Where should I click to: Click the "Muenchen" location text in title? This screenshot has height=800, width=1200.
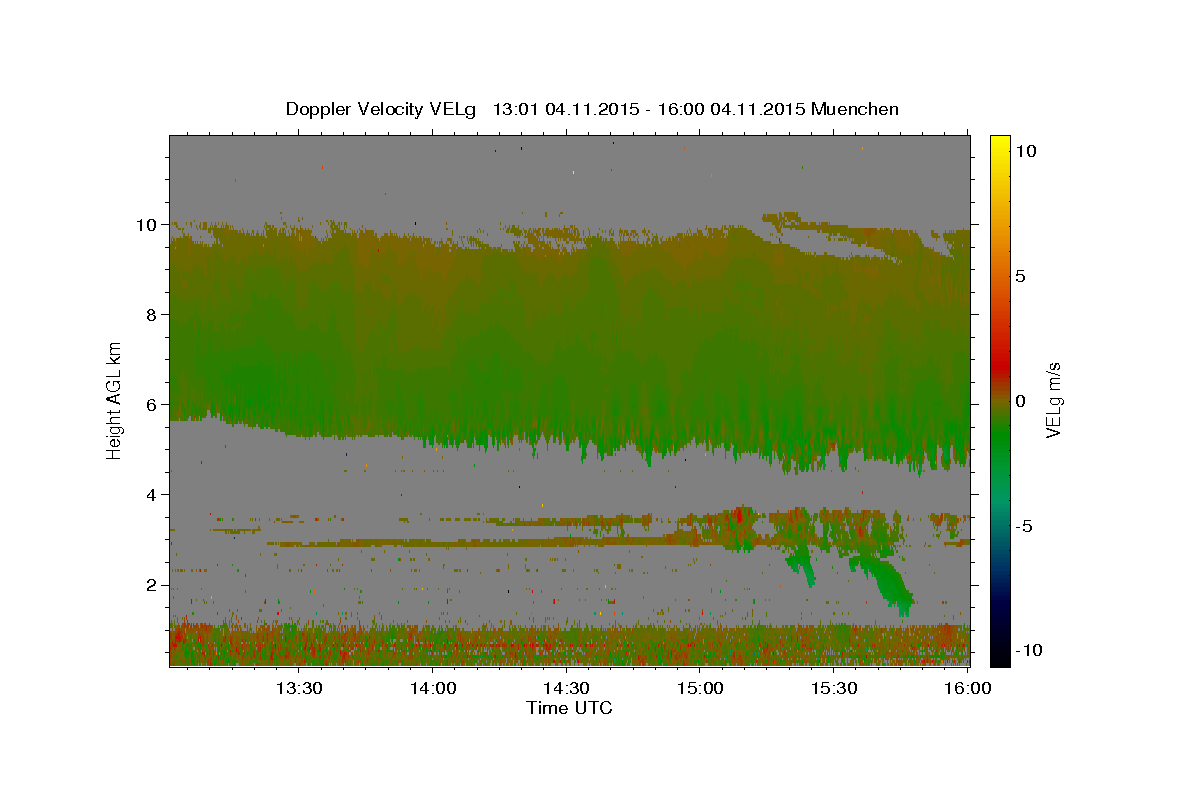tap(856, 109)
